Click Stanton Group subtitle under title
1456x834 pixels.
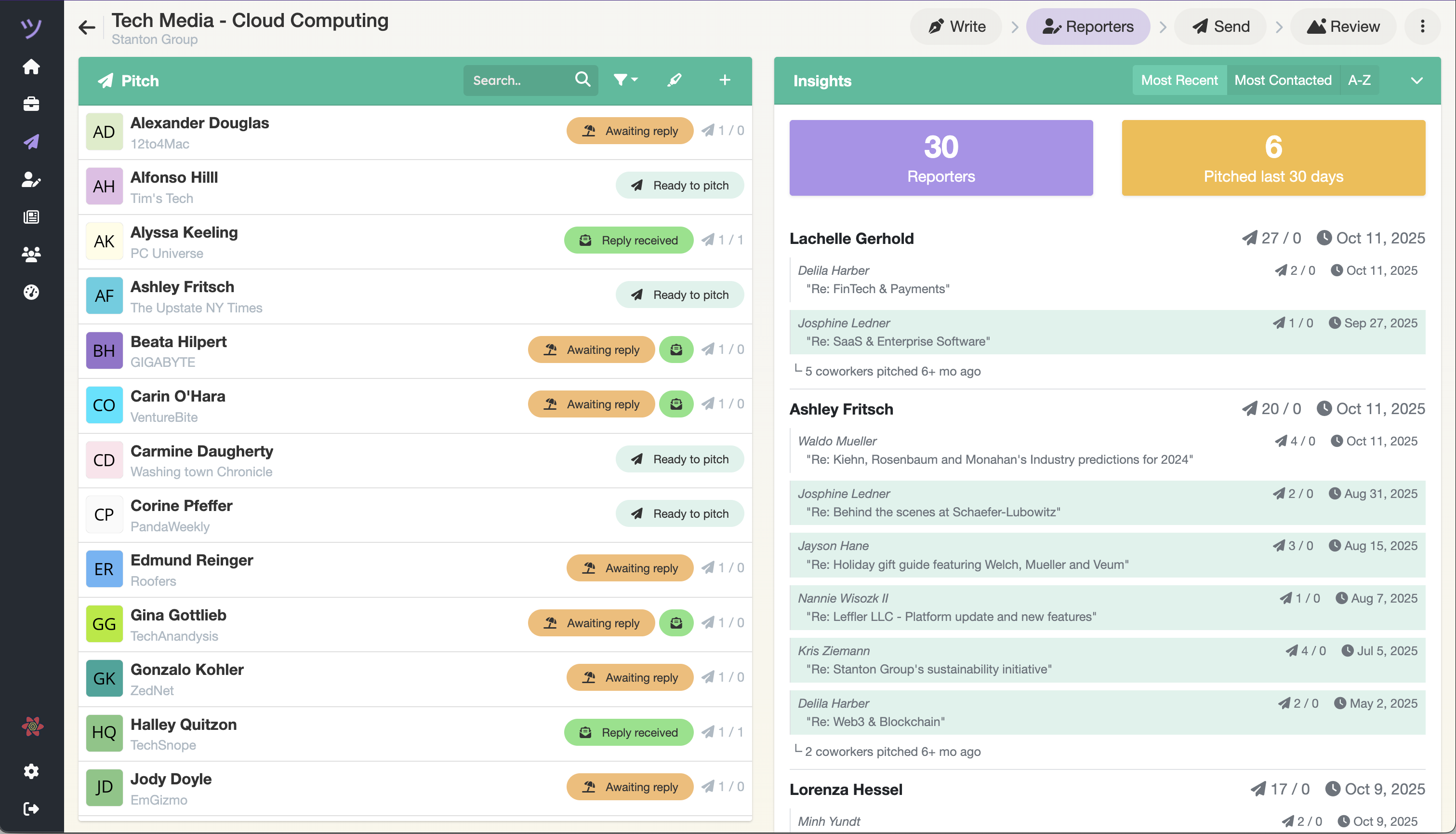[155, 40]
